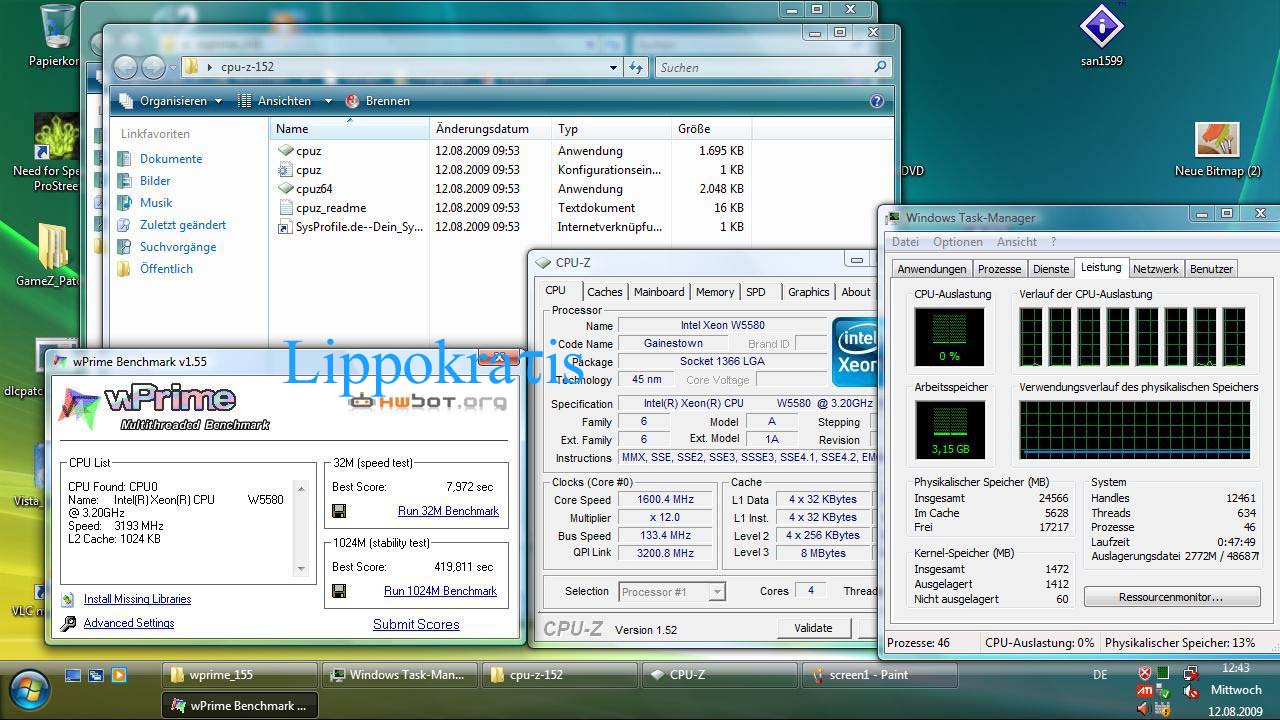Image resolution: width=1280 pixels, height=720 pixels.
Task: Open the Papierkorb recycle bin icon
Action: [58, 26]
